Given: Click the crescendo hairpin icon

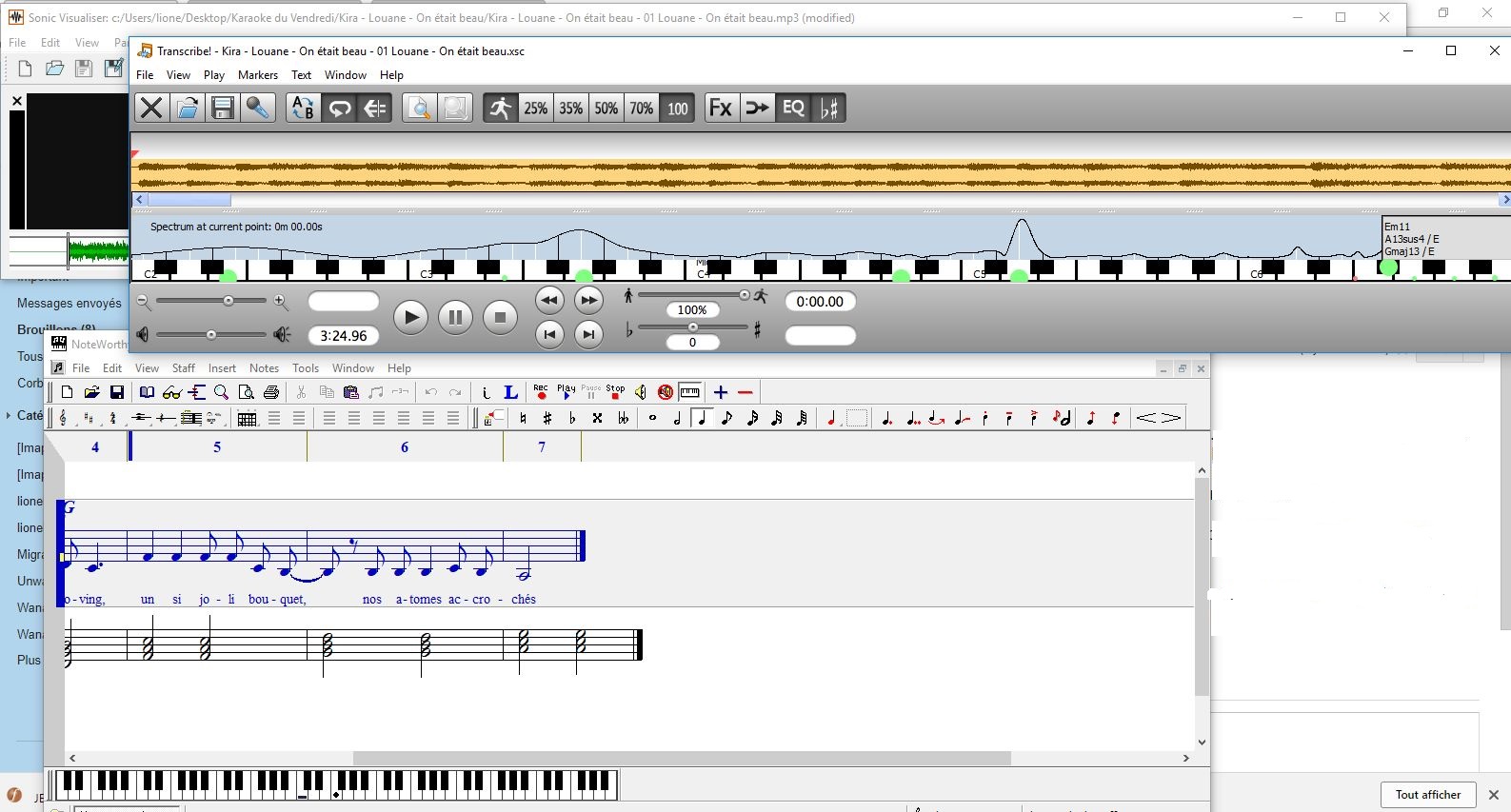Looking at the screenshot, I should tap(1146, 418).
